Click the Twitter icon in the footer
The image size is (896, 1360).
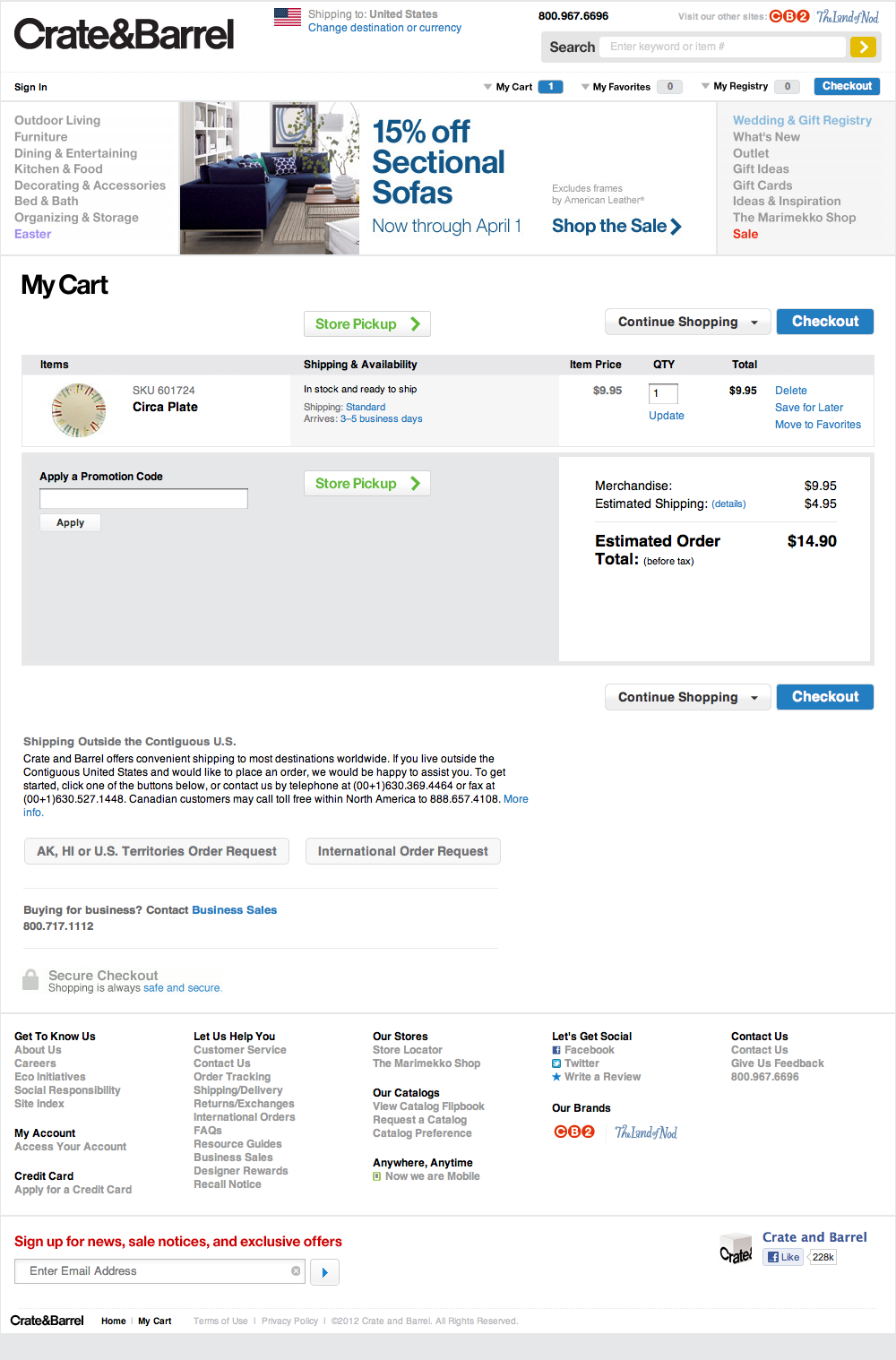point(556,1063)
